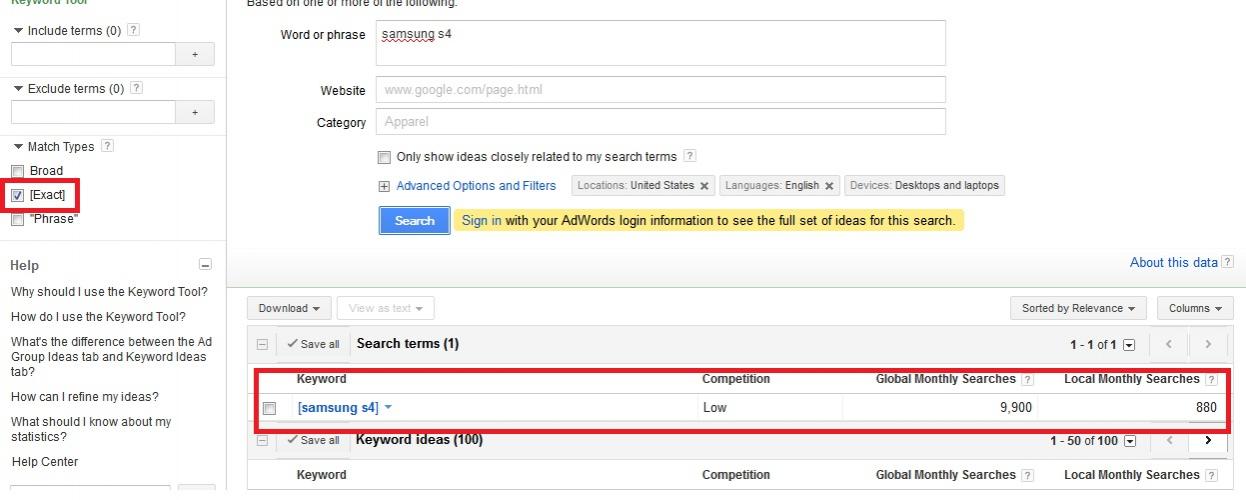Open the Include terms help icon
Viewport: 1246px width, 500px height.
click(x=134, y=30)
